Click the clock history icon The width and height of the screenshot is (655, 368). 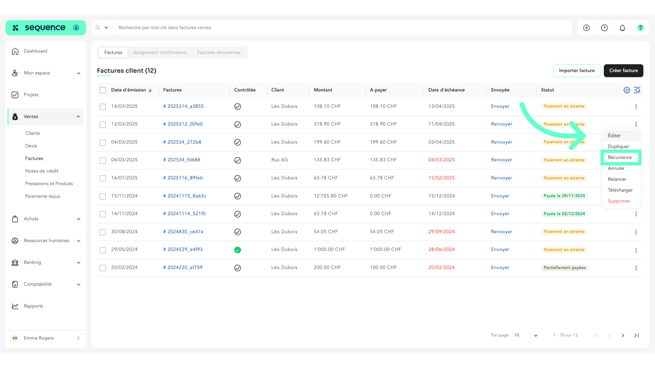pyautogui.click(x=604, y=28)
